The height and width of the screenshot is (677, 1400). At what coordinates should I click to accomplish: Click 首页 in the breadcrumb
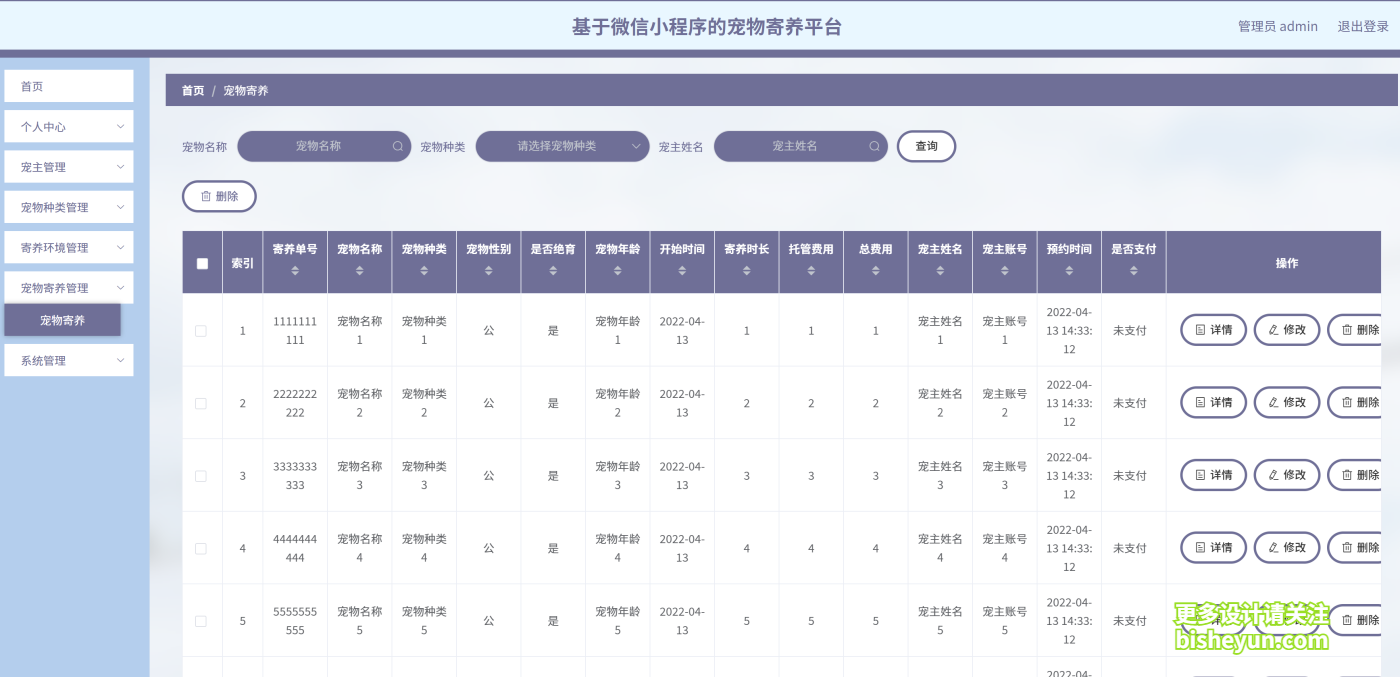(192, 90)
